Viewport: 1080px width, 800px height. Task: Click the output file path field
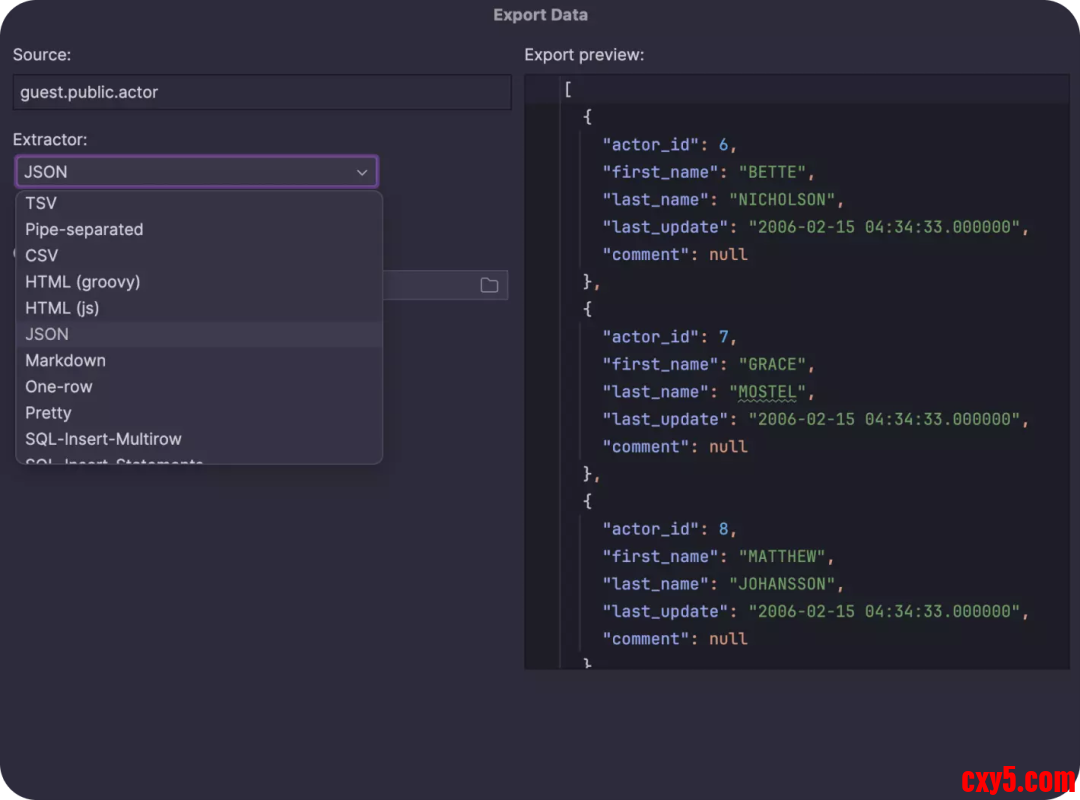[x=430, y=285]
